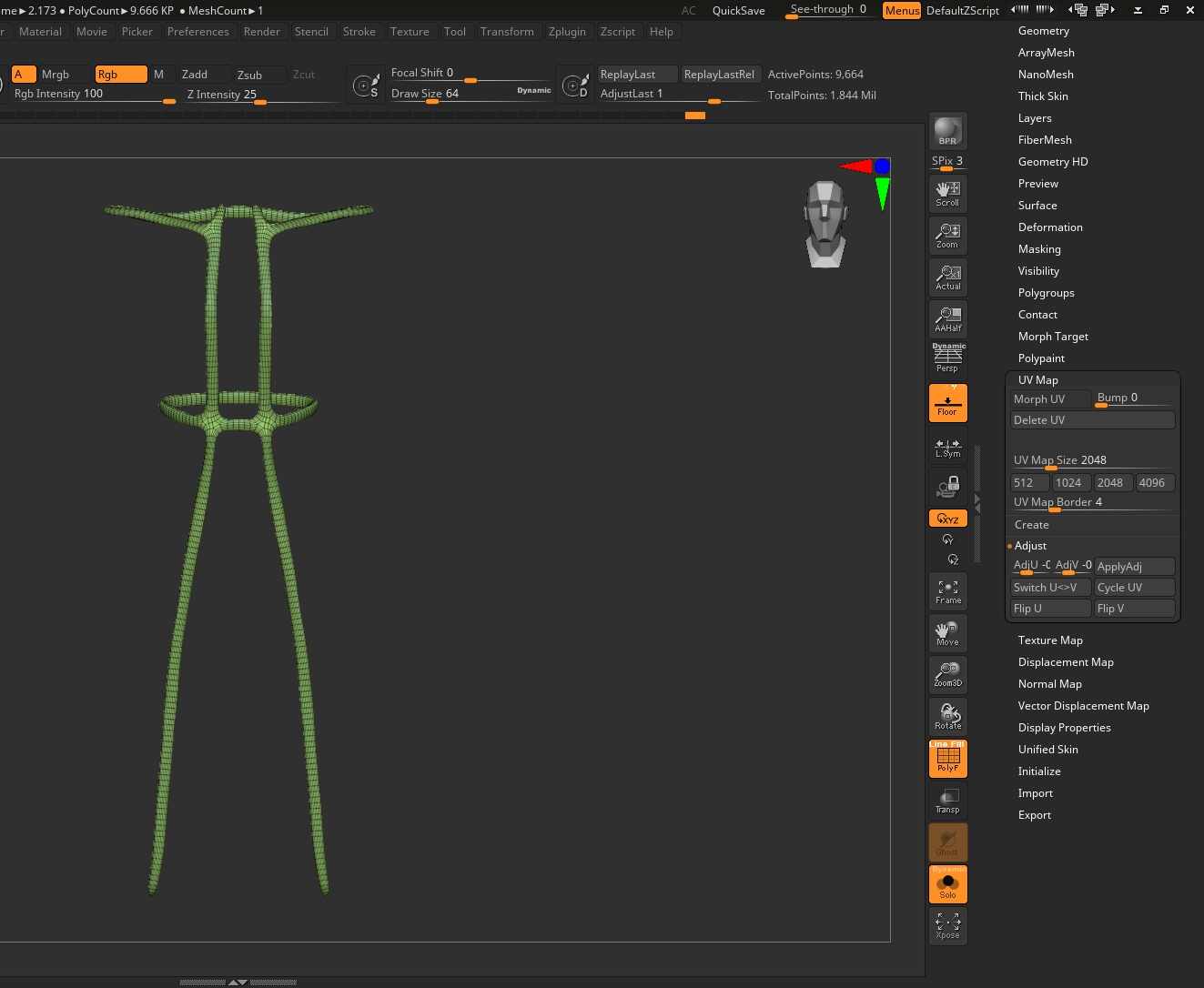Open the Zplugin menu
This screenshot has width=1204, height=988.
[567, 31]
